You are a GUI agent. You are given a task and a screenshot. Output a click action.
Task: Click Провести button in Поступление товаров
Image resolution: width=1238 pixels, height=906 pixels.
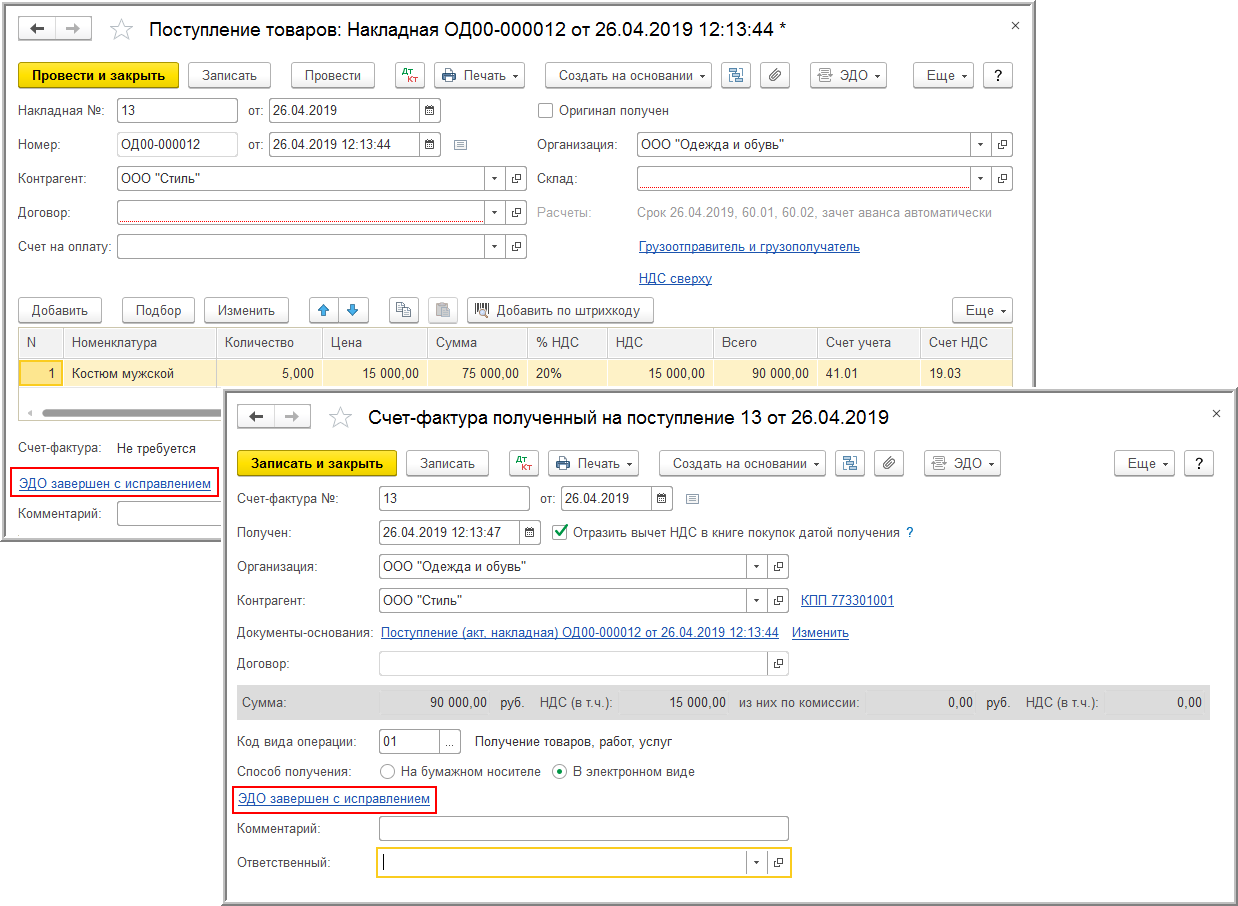tap(333, 75)
